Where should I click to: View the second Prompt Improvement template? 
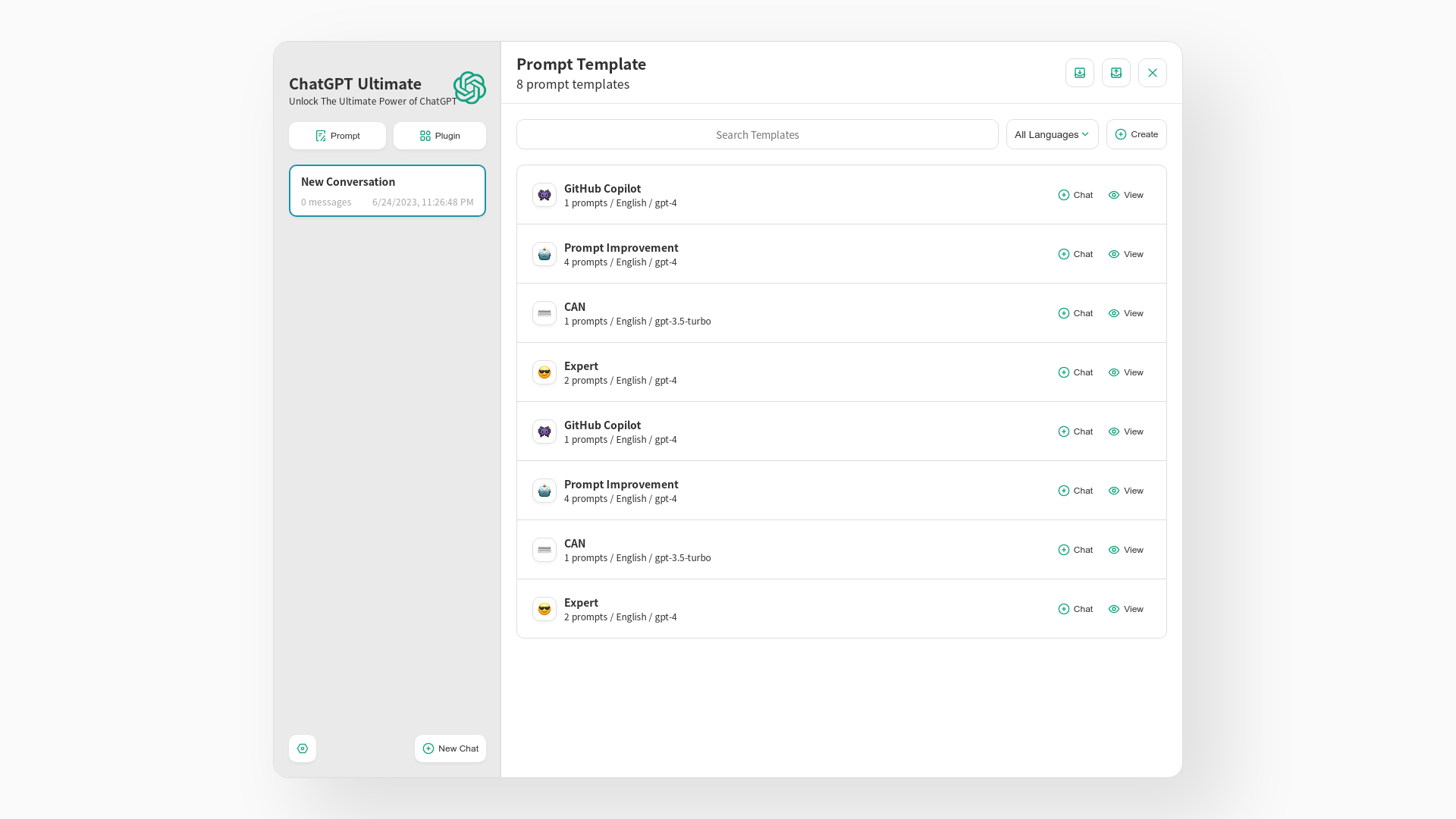[1126, 491]
